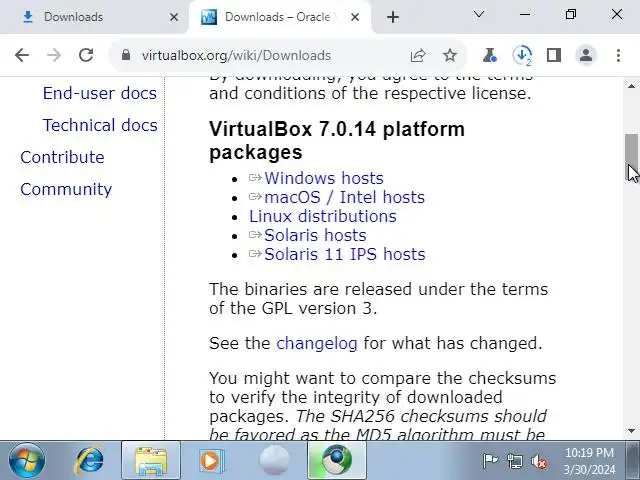The height and width of the screenshot is (480, 640).
Task: Minimize the browser window
Action: click(525, 15)
